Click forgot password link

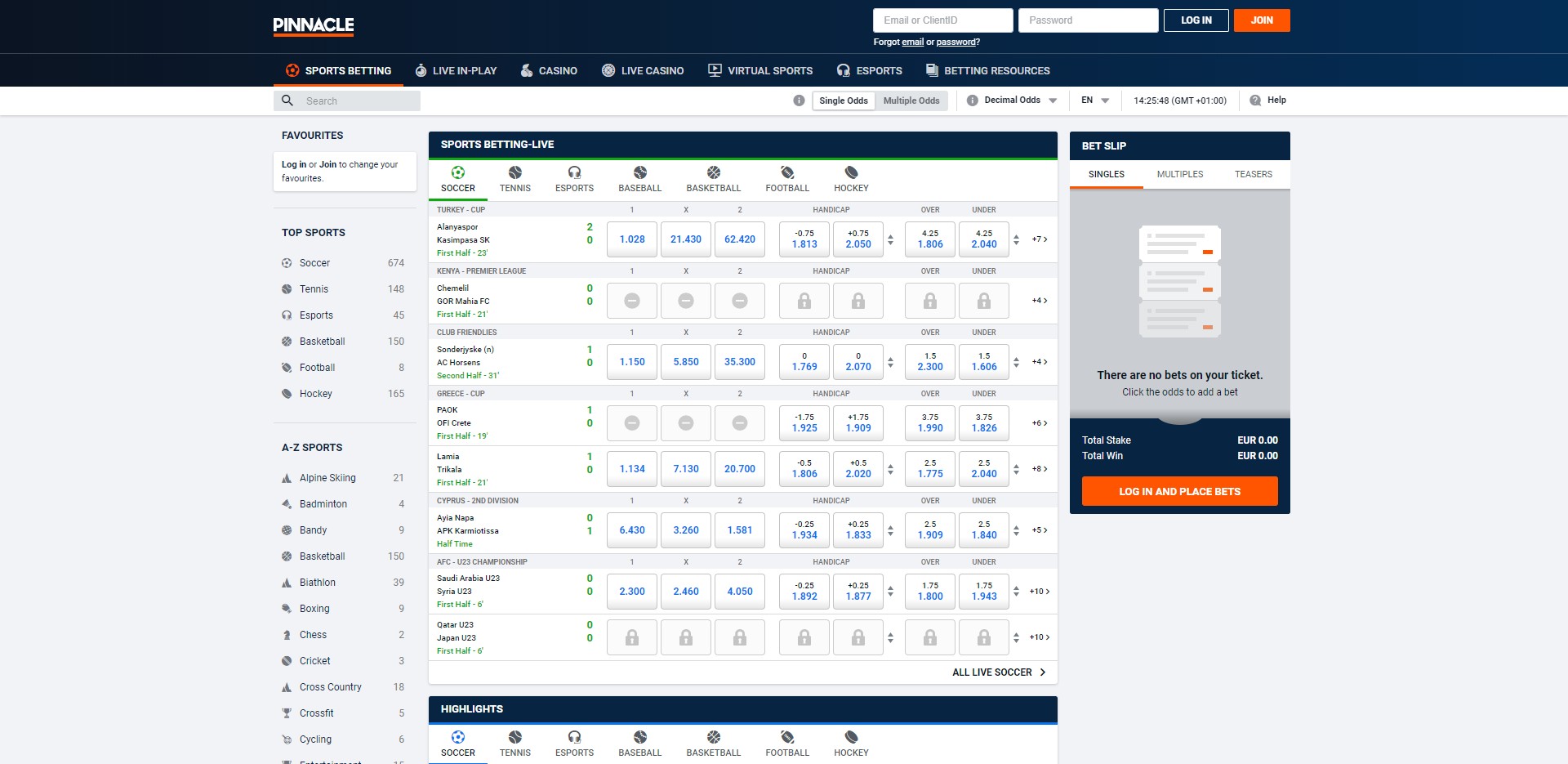(x=956, y=42)
